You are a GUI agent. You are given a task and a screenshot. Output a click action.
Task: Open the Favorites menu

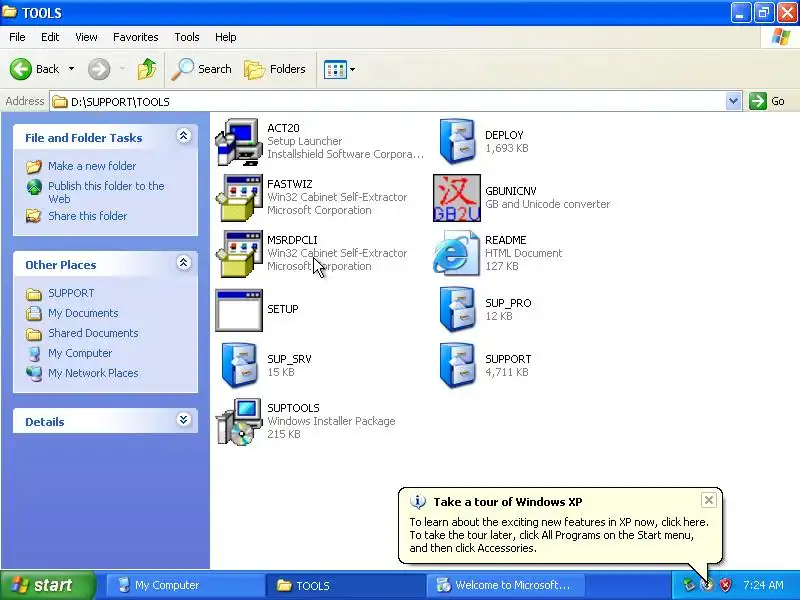tap(136, 37)
